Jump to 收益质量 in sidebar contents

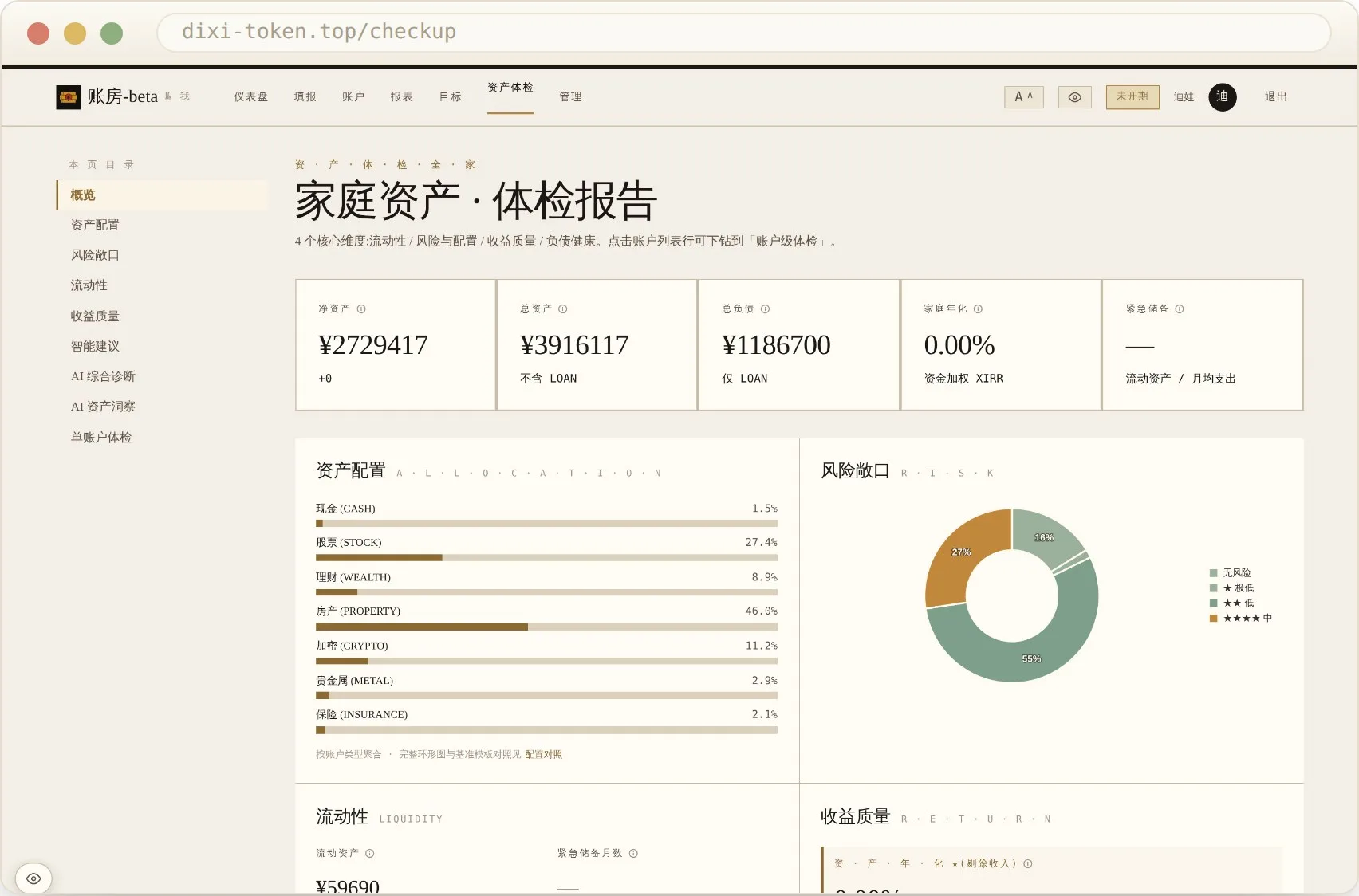[x=95, y=316]
